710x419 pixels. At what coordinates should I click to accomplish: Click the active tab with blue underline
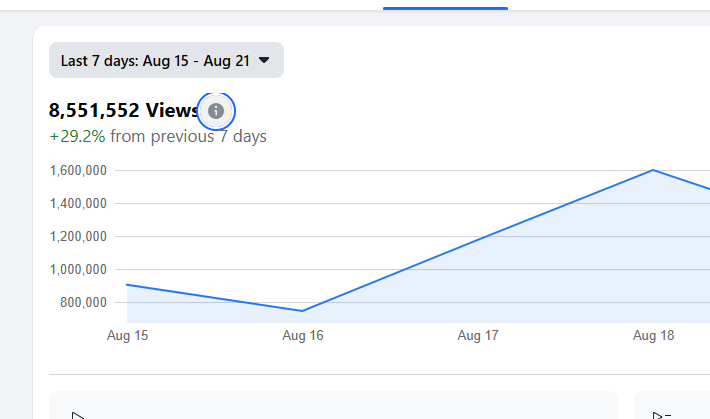pyautogui.click(x=445, y=4)
